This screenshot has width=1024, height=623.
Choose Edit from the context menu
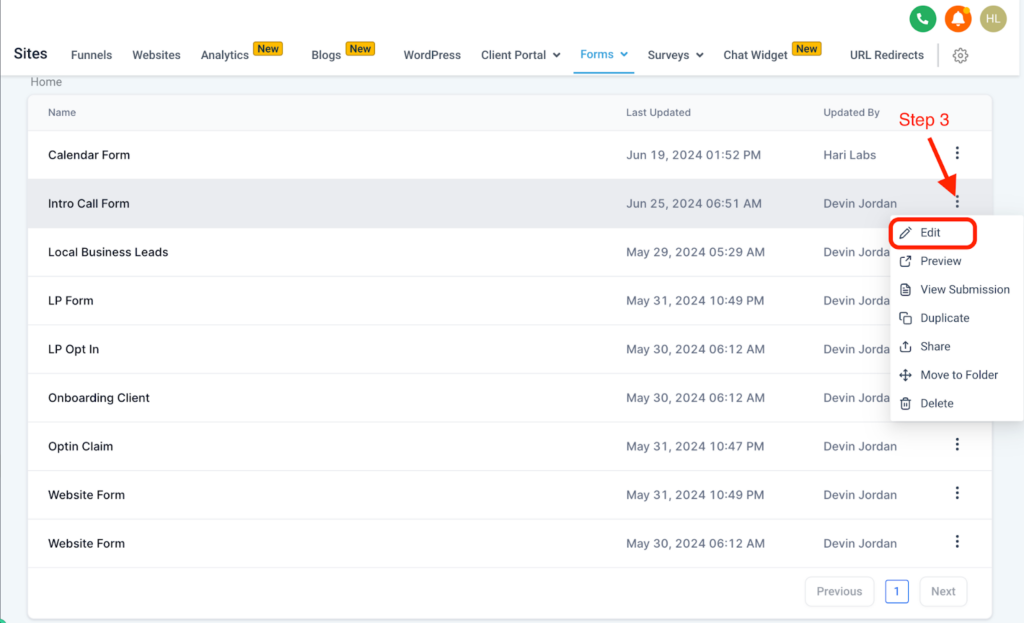point(933,232)
